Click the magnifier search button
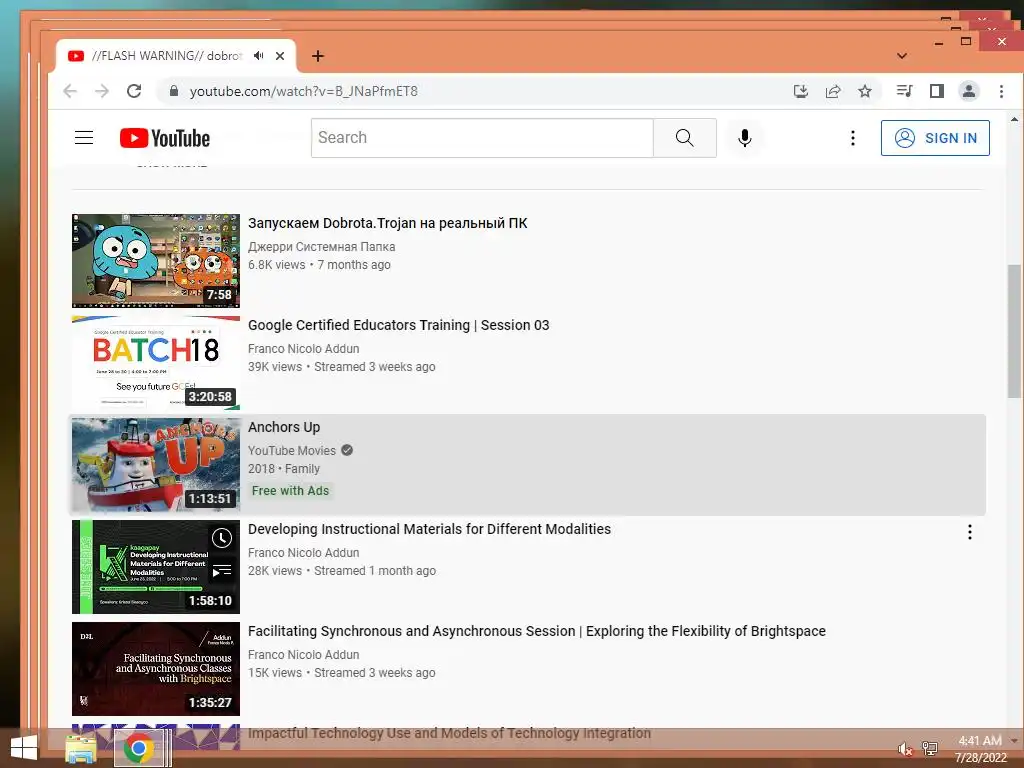 coord(684,138)
